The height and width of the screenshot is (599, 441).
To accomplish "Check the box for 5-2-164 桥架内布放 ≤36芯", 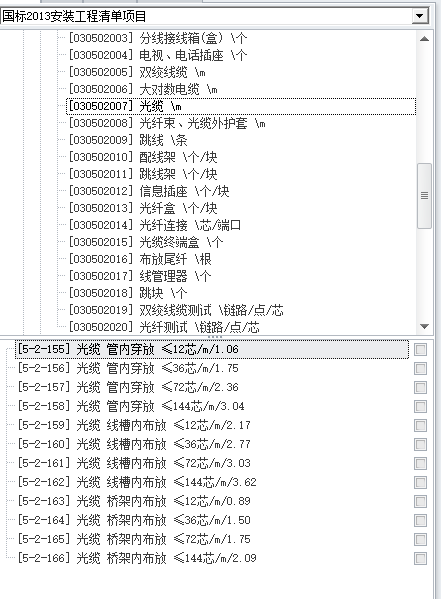I will pos(420,521).
